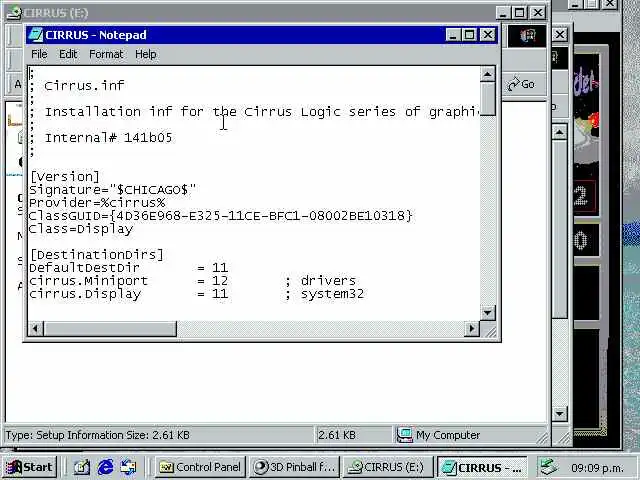Click Notepad vertical scrollbar down arrow
This screenshot has height=480, width=640.
(x=488, y=313)
